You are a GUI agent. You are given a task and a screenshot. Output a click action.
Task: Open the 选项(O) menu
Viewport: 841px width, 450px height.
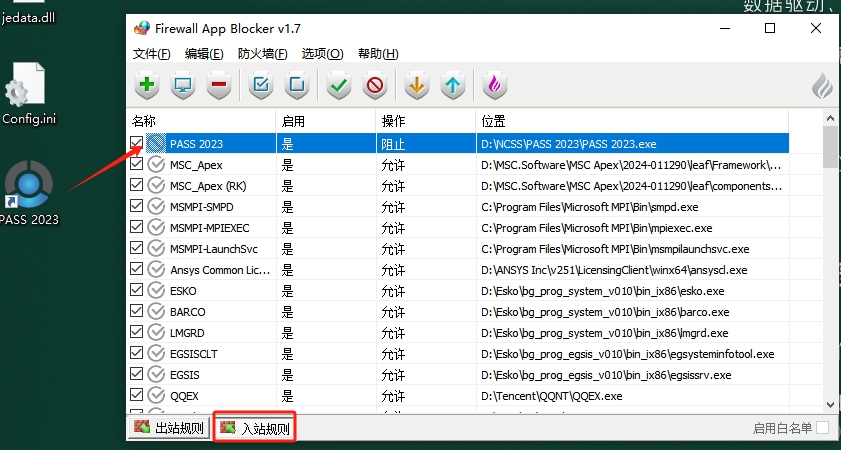pos(322,54)
